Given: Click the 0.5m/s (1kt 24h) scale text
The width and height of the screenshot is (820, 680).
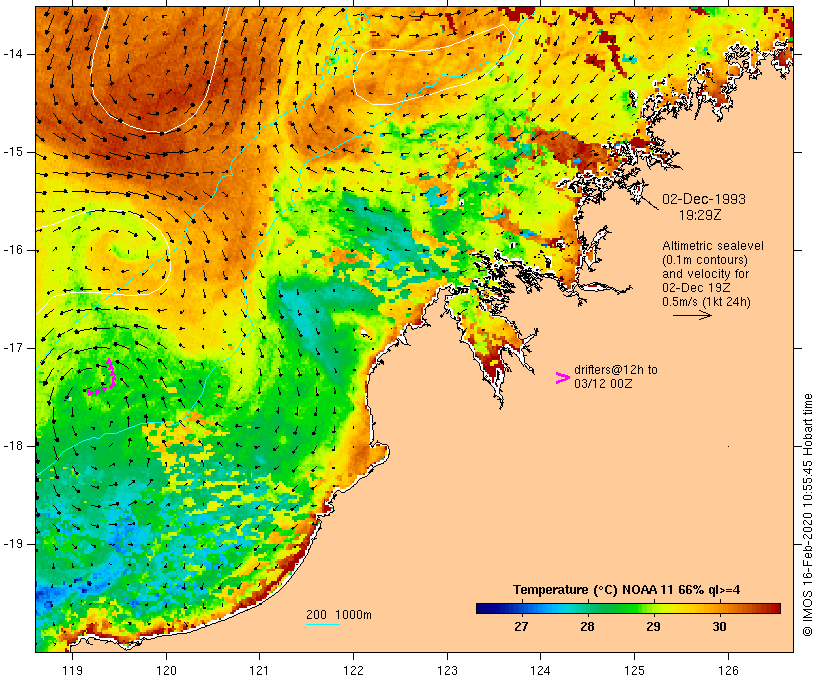Looking at the screenshot, I should pos(706,302).
